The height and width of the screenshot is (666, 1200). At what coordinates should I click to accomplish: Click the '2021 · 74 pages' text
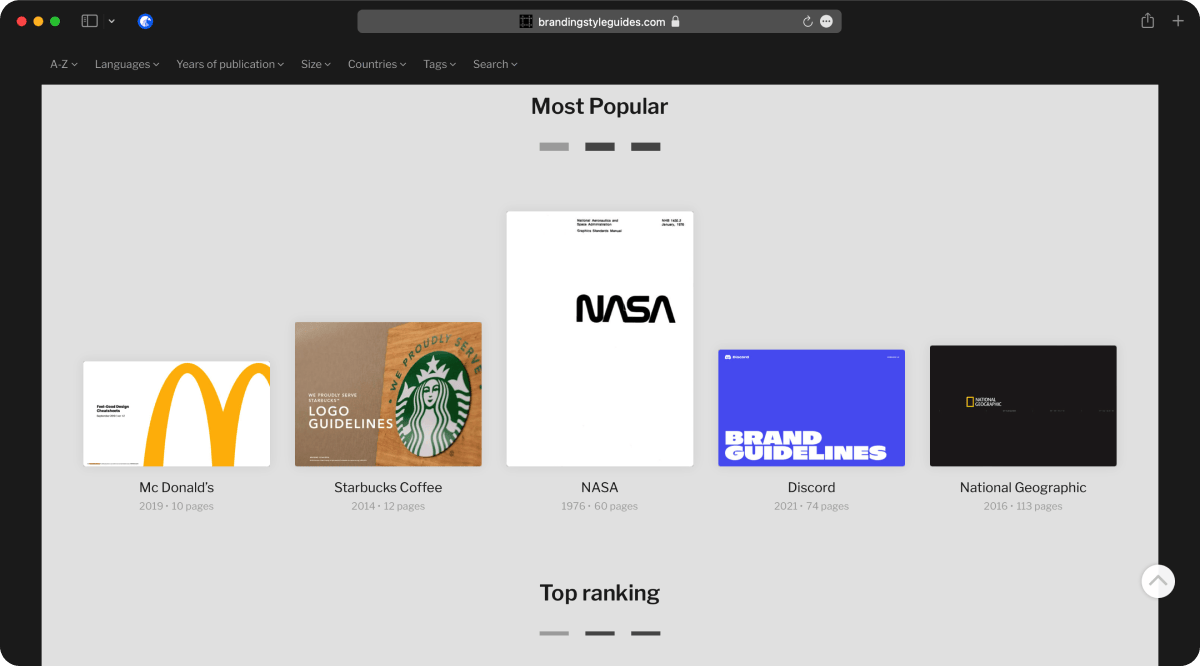[811, 506]
